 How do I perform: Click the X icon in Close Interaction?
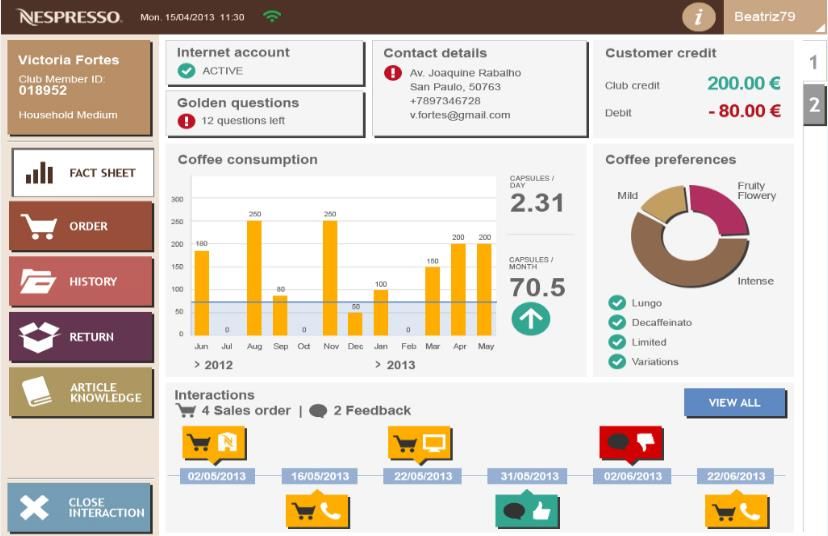(34, 507)
